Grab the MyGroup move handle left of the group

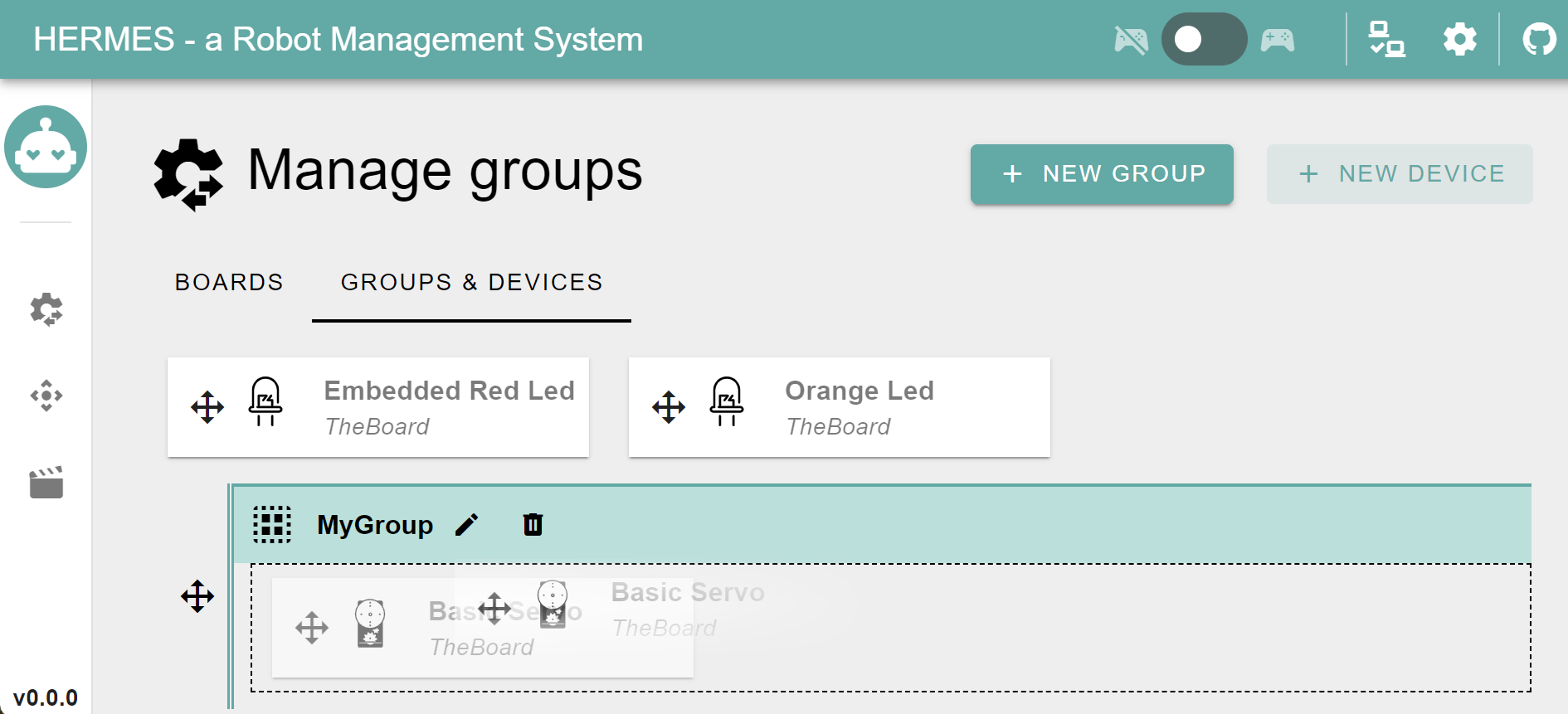pyautogui.click(x=197, y=596)
